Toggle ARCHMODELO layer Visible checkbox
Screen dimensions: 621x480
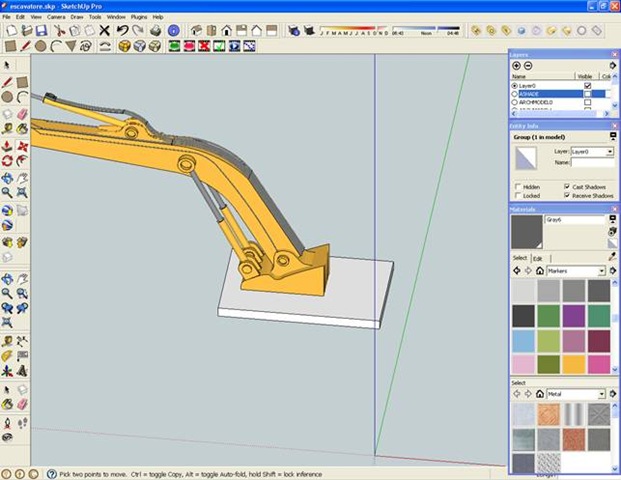[x=588, y=102]
